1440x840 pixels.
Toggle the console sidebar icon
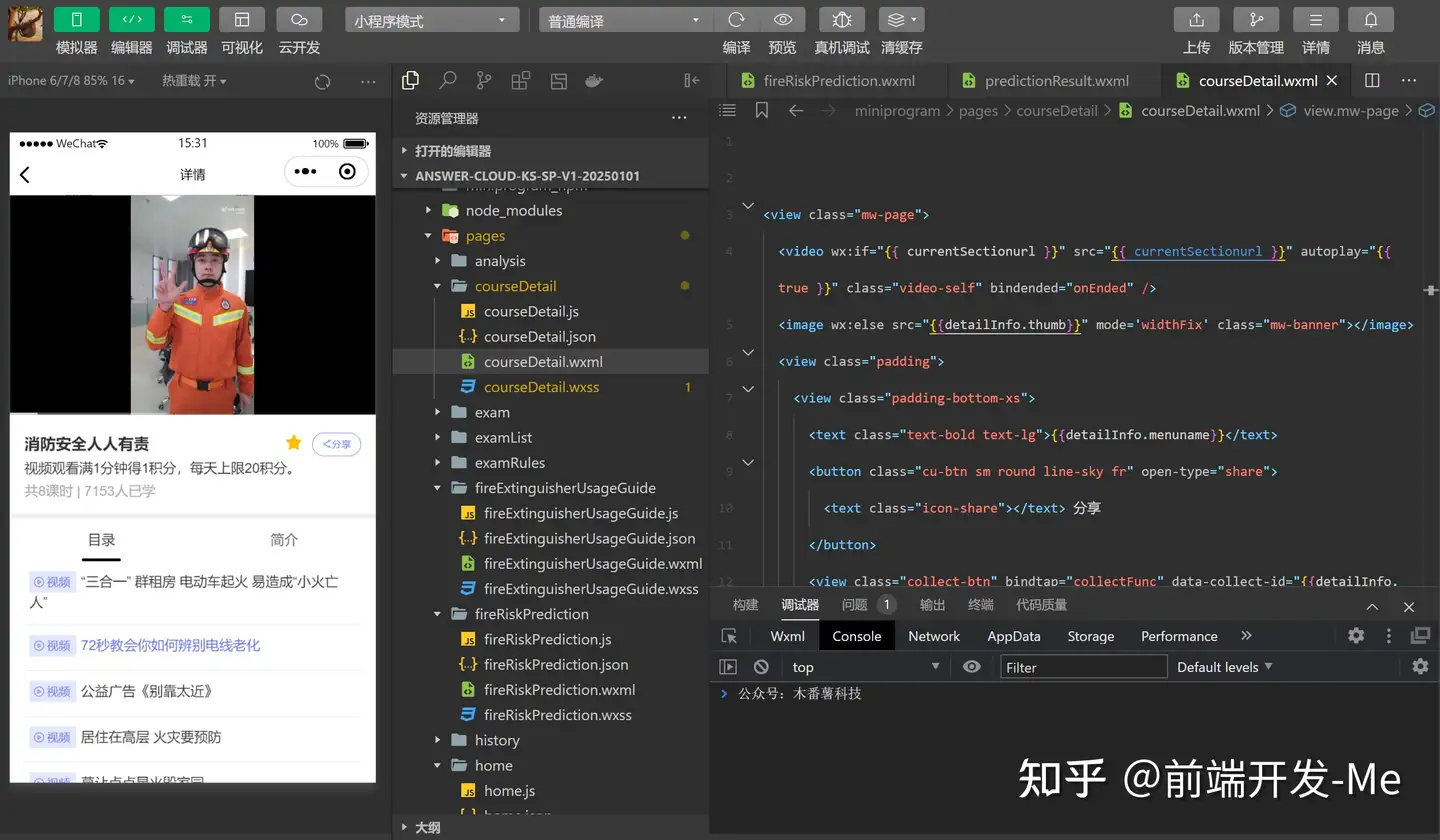pos(728,667)
